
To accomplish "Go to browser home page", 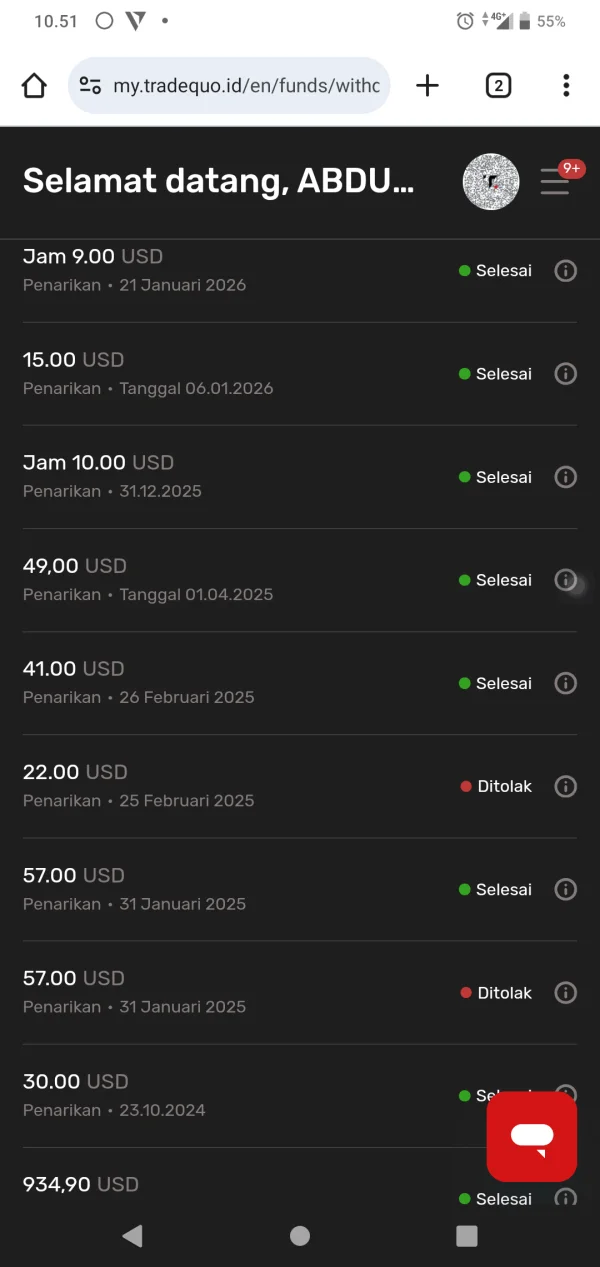I will click(x=34, y=86).
